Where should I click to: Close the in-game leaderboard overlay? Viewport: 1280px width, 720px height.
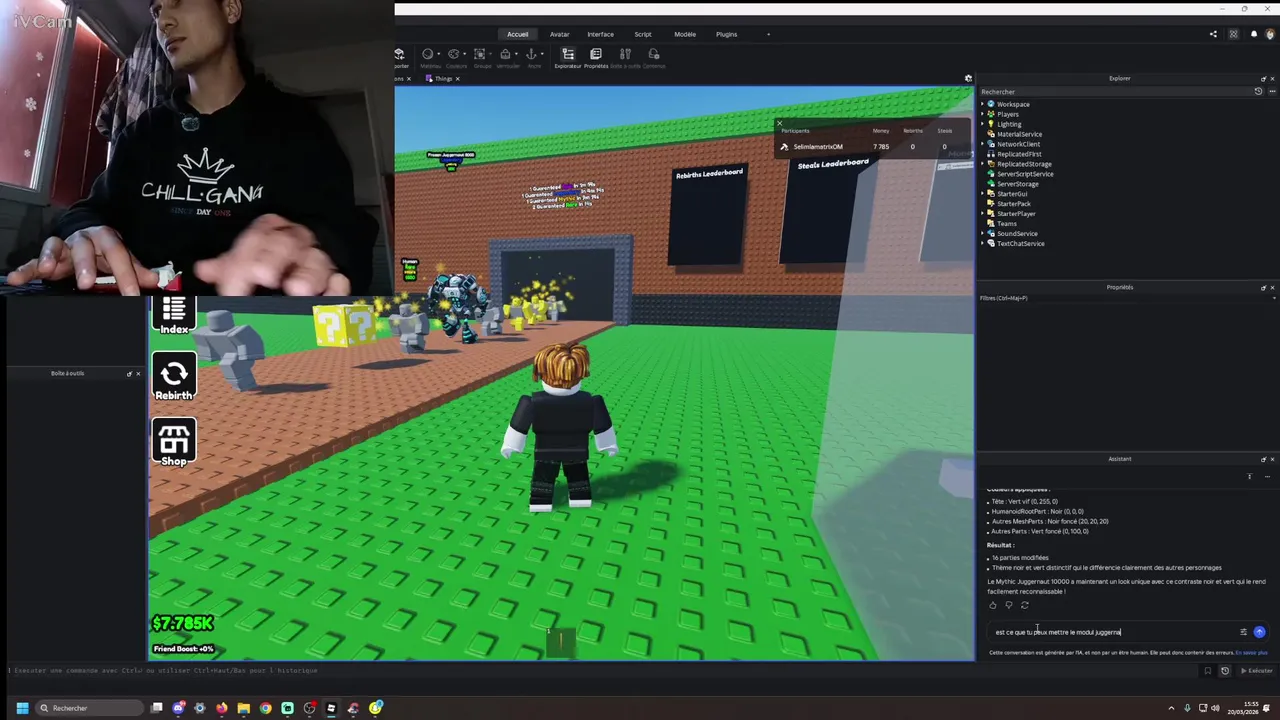point(779,124)
